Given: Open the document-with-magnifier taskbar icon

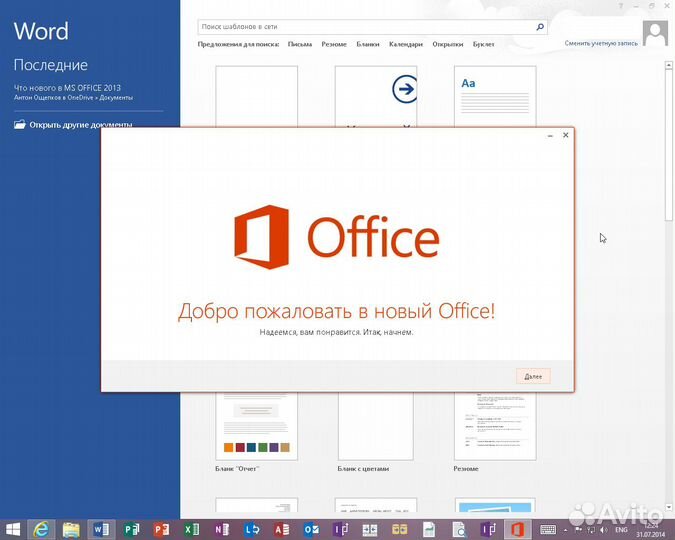Looking at the screenshot, I should tap(459, 530).
